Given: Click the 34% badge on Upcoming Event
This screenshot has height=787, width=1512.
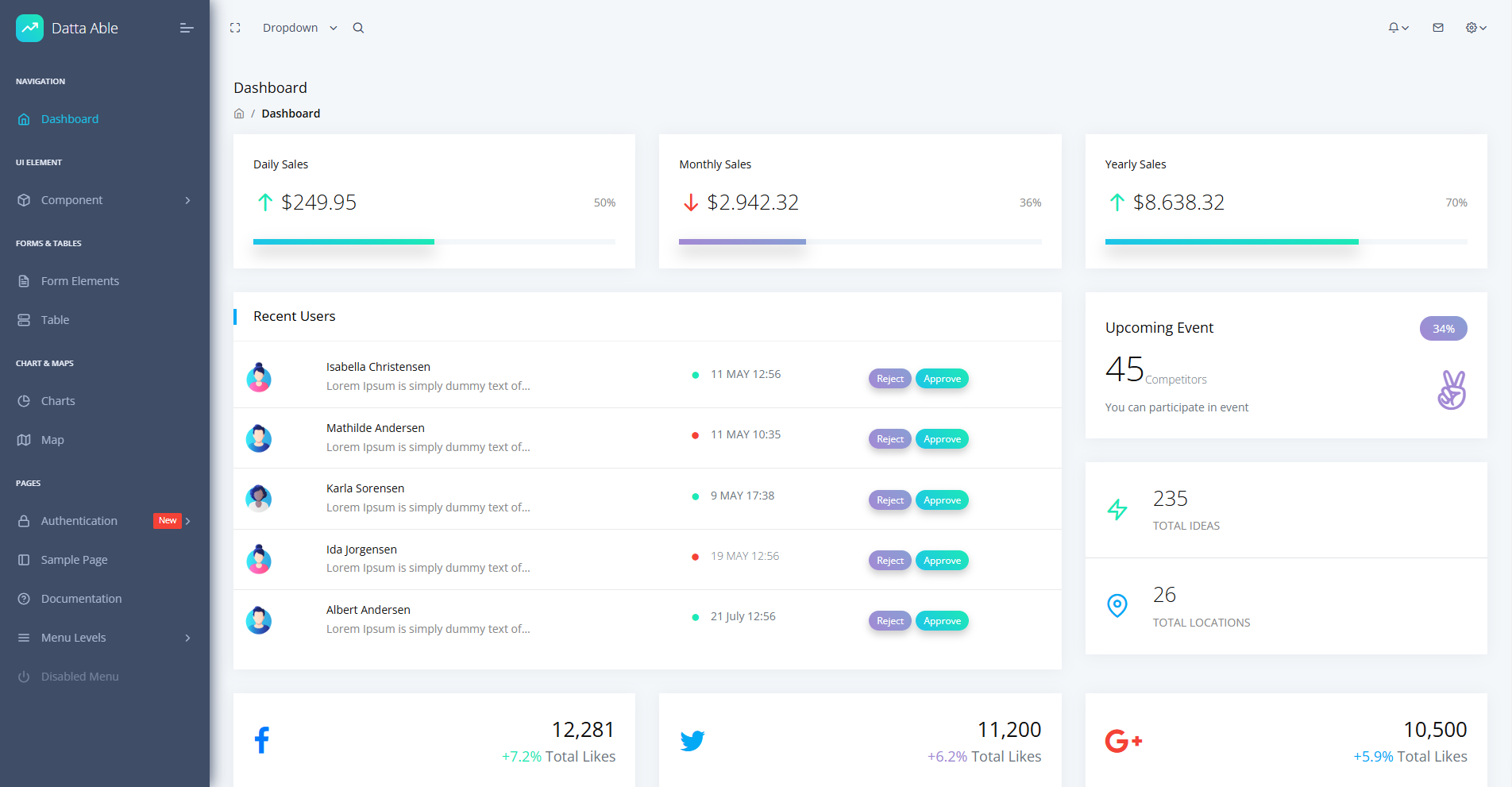Looking at the screenshot, I should click(1443, 329).
